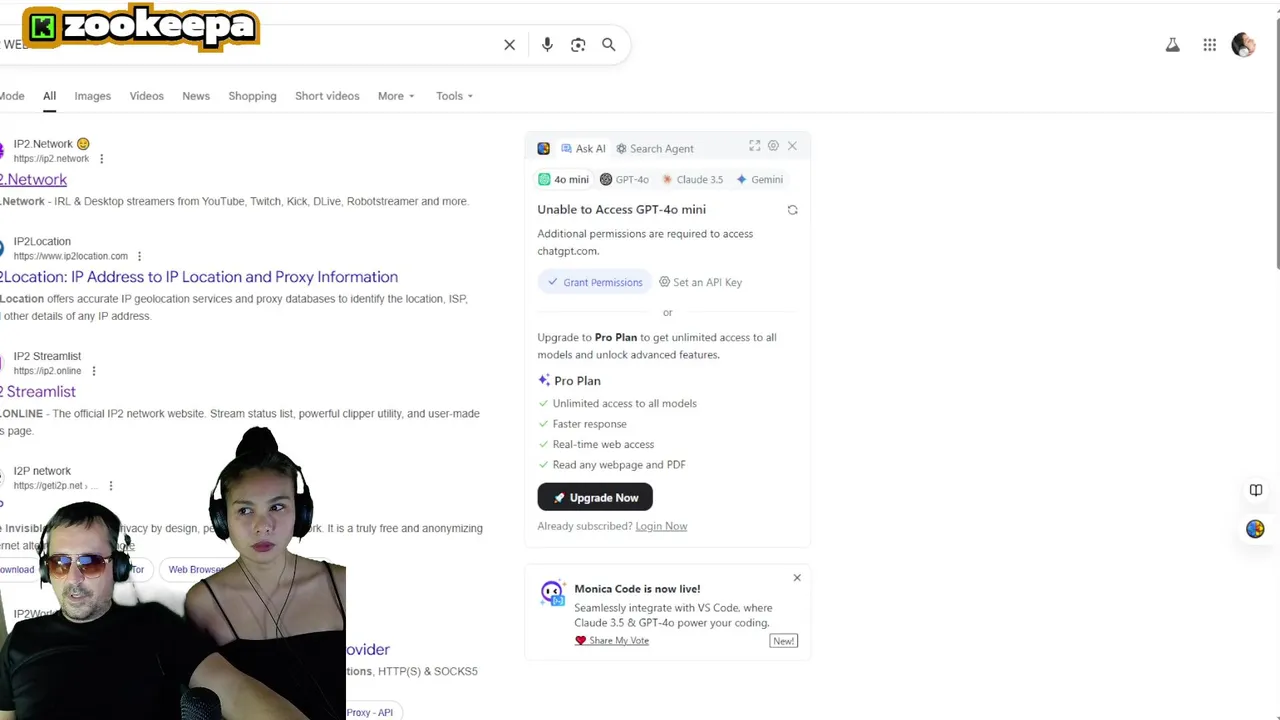Open Monica panel settings gear
Screen dimensions: 1280x720
[x=773, y=146]
